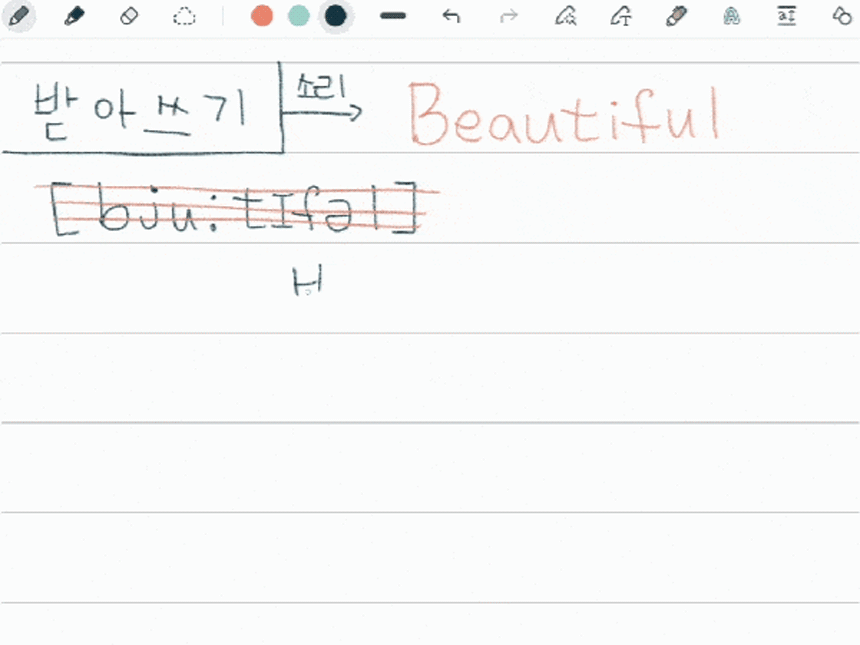
Task: Open the line spacing alignment tool
Action: click(787, 16)
